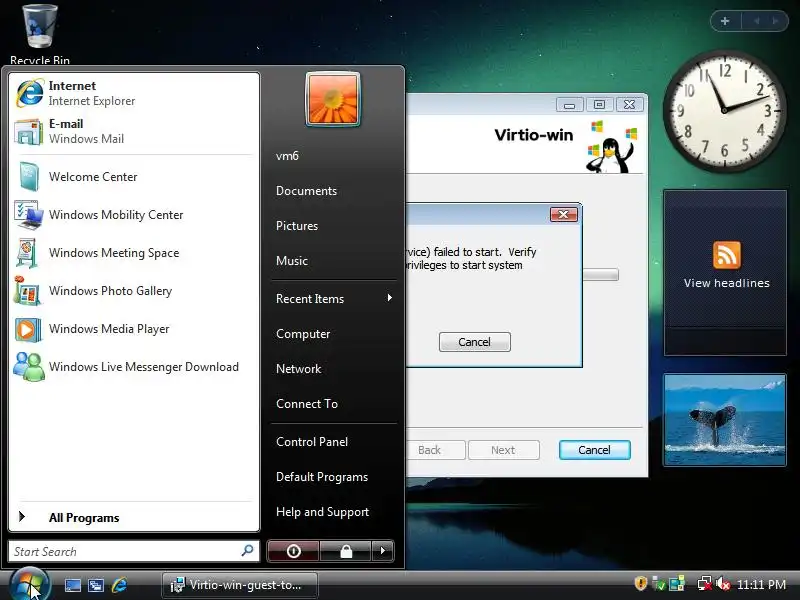Viewport: 800px width, 600px height.
Task: Launch Internet Explorer from quick launch
Action: pyautogui.click(x=119, y=585)
